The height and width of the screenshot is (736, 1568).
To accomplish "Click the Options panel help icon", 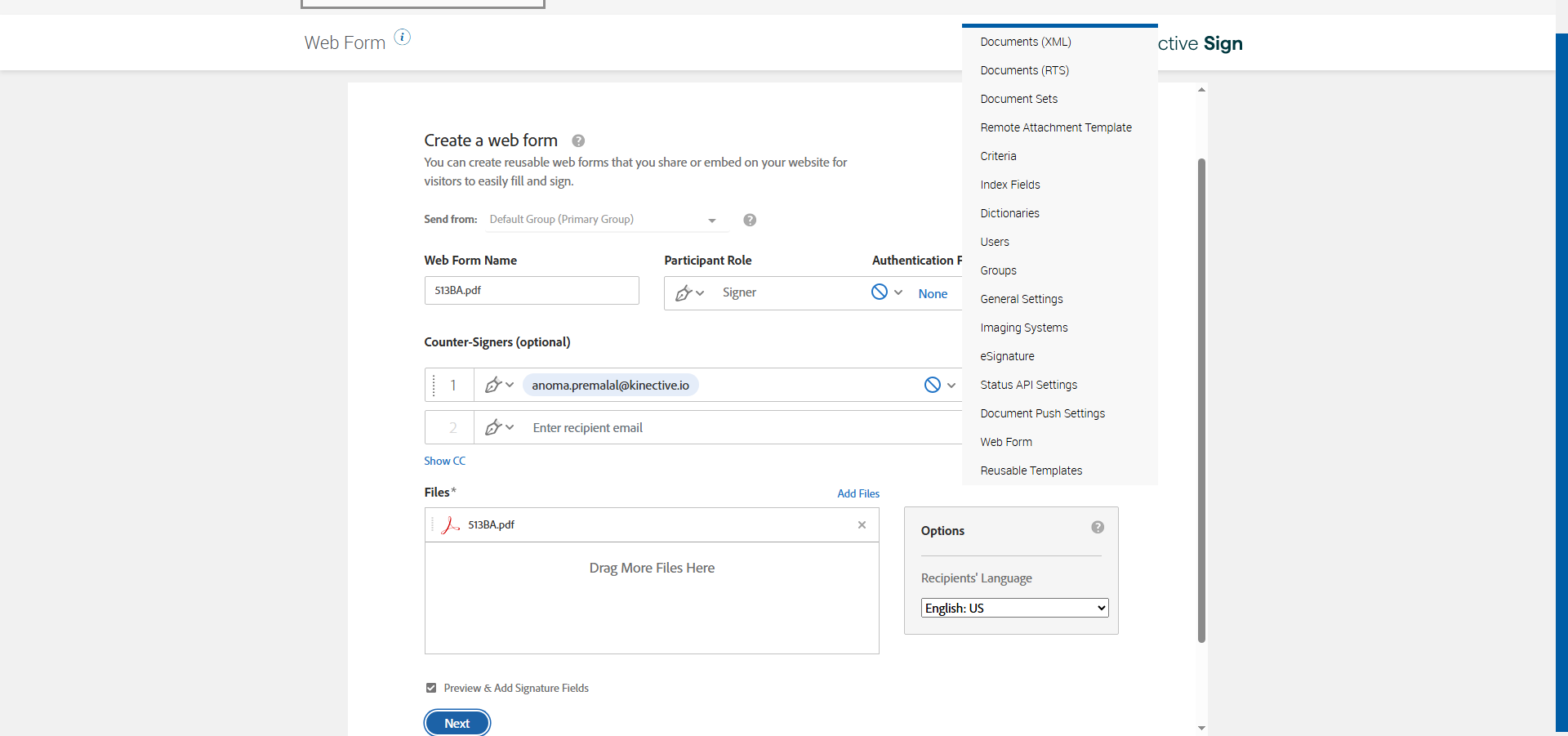I will 1098,528.
